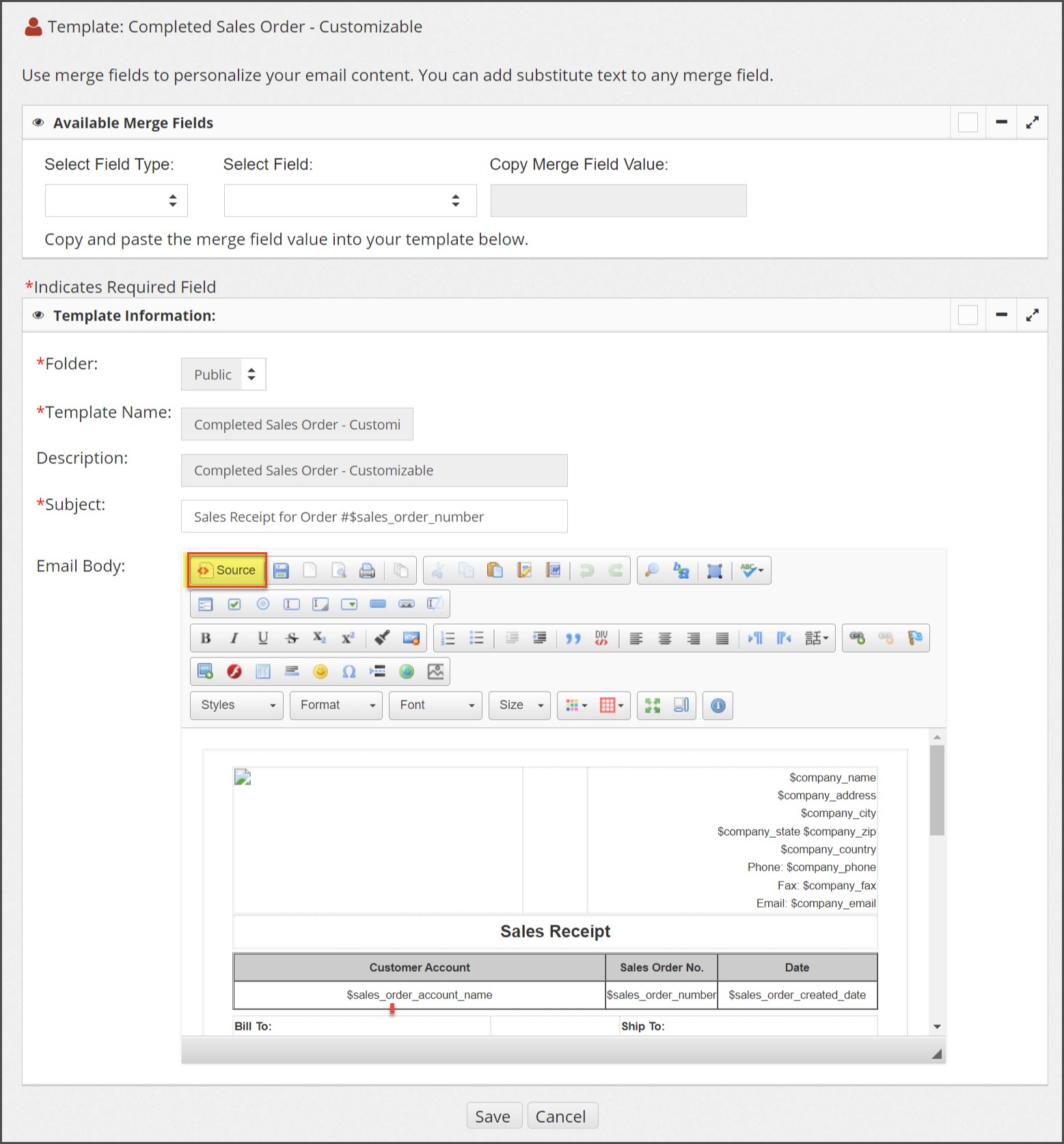Open the Select Field Type dropdown

coord(116,200)
